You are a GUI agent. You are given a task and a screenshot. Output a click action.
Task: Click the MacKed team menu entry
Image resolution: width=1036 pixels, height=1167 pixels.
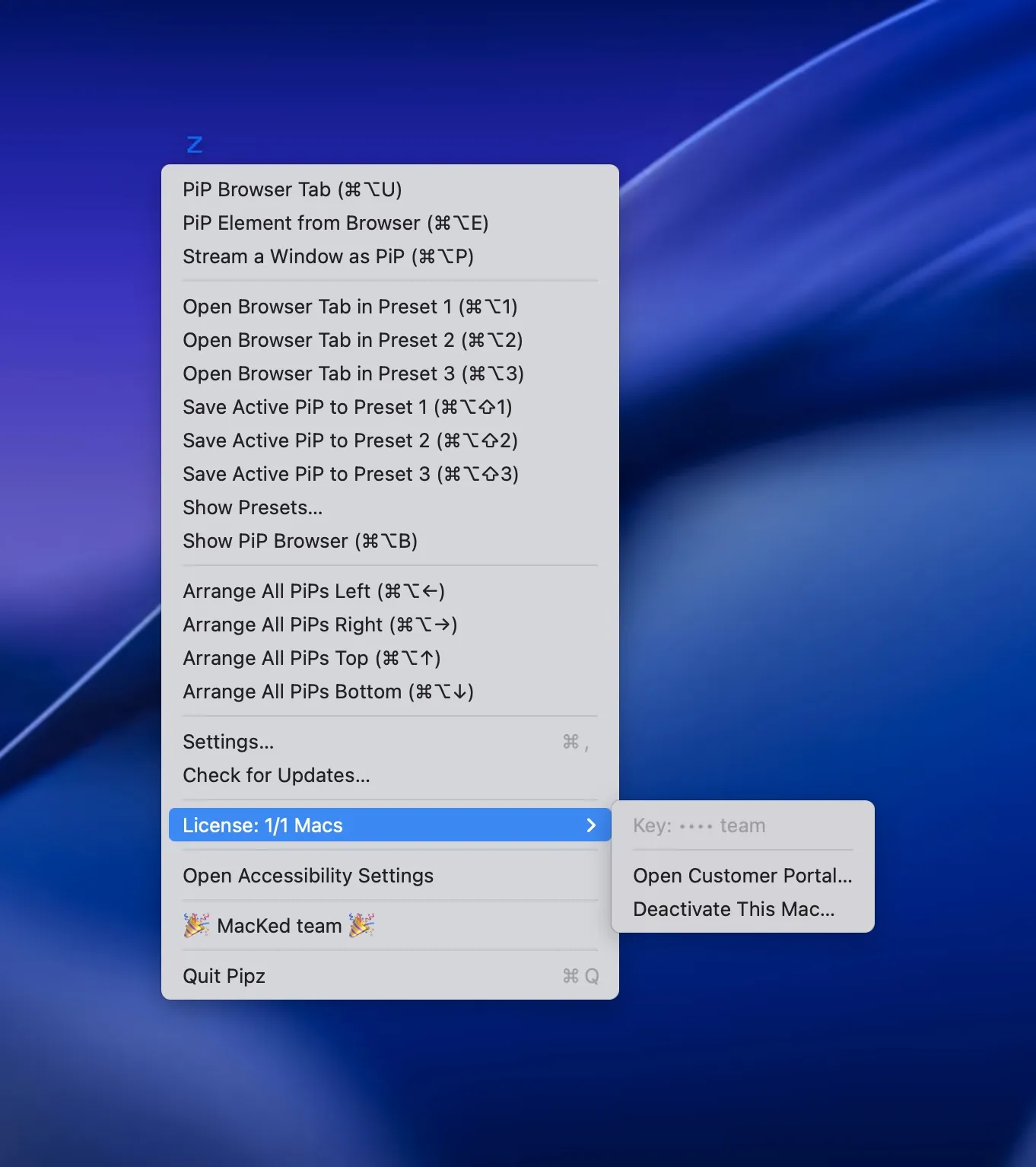390,926
